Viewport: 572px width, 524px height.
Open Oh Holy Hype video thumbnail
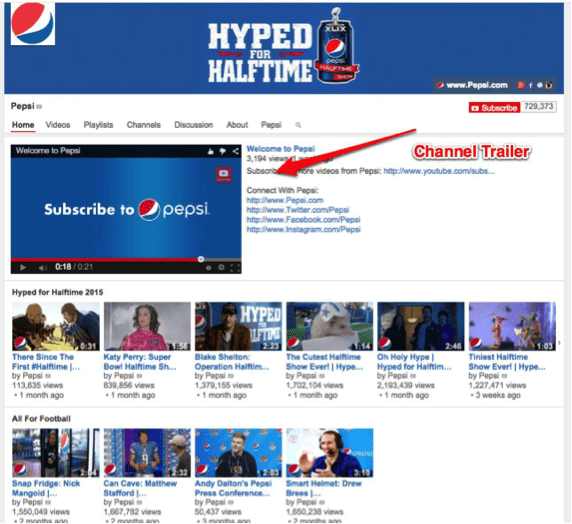click(x=421, y=326)
